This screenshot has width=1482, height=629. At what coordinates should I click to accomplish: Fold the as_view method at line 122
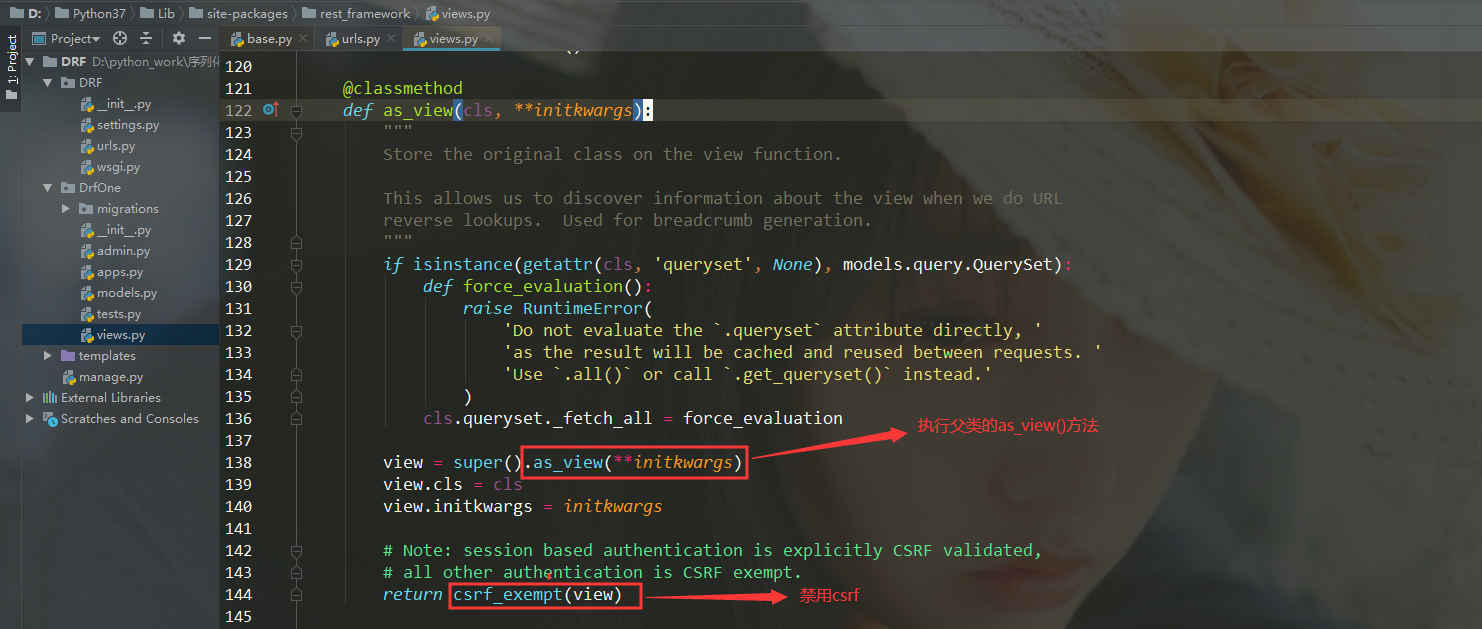pyautogui.click(x=296, y=110)
